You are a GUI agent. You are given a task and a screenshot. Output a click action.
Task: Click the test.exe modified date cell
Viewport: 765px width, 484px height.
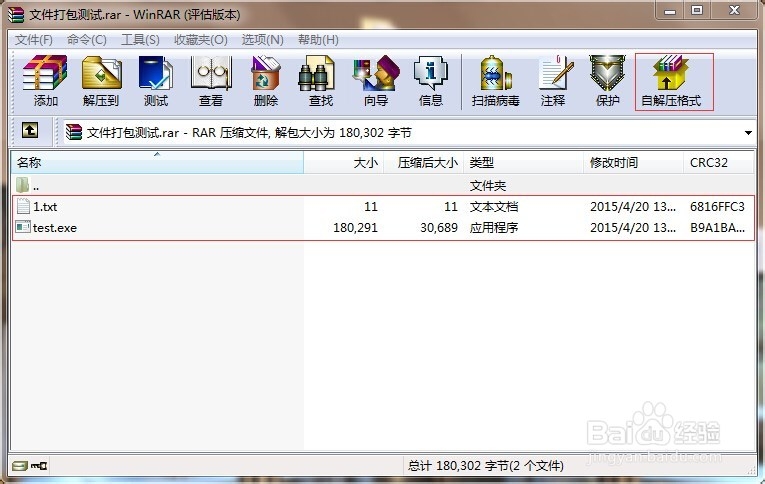click(x=633, y=228)
